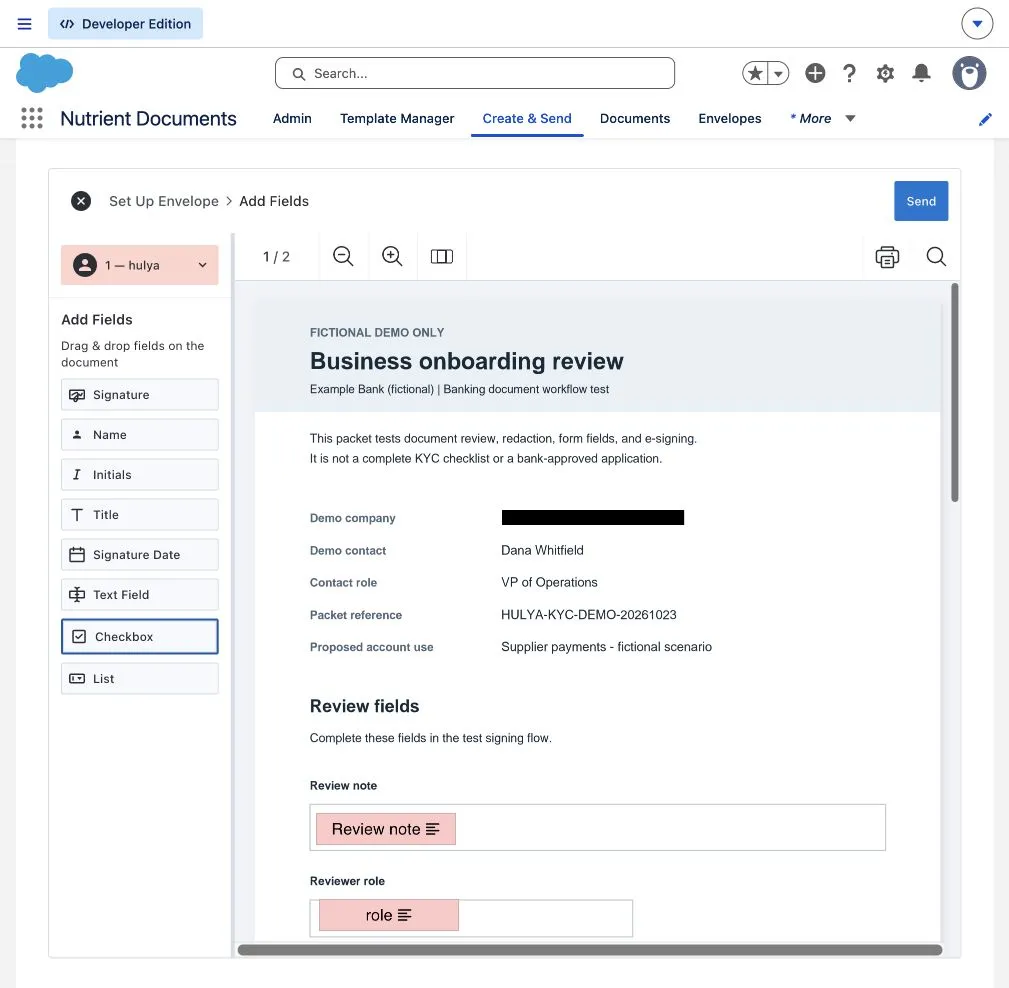
Task: Click the Developer Edition badge
Action: pos(125,24)
